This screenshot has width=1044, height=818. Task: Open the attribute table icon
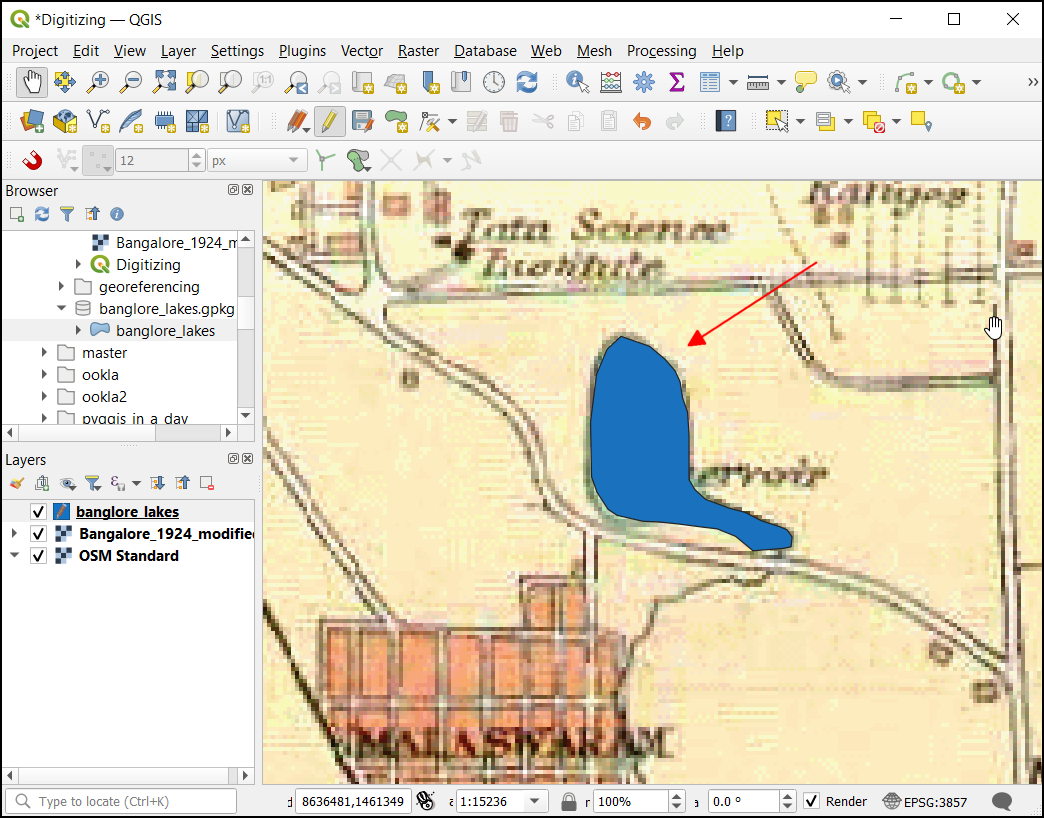click(x=710, y=83)
